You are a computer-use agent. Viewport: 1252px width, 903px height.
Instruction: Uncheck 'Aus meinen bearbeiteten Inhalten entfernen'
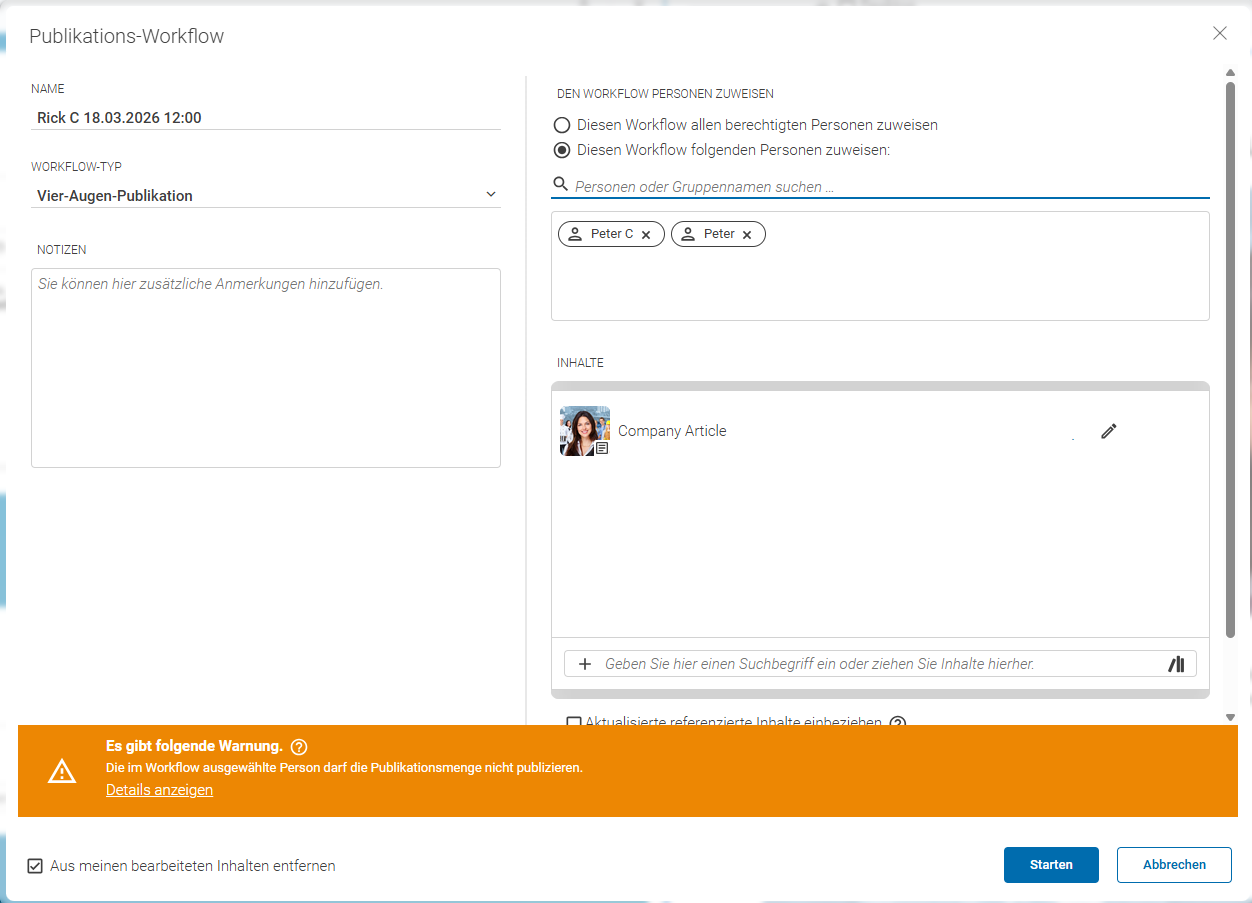point(35,866)
